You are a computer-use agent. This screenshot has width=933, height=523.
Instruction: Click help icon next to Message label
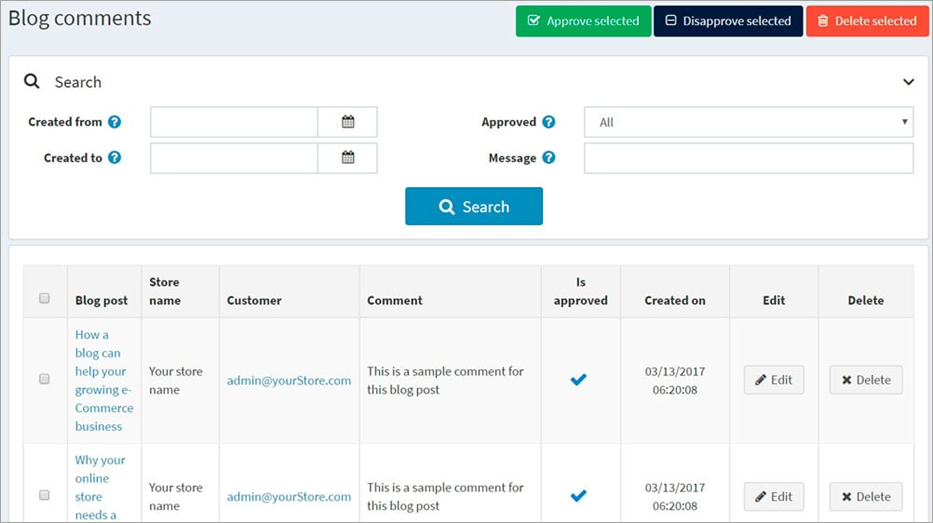[x=548, y=158]
